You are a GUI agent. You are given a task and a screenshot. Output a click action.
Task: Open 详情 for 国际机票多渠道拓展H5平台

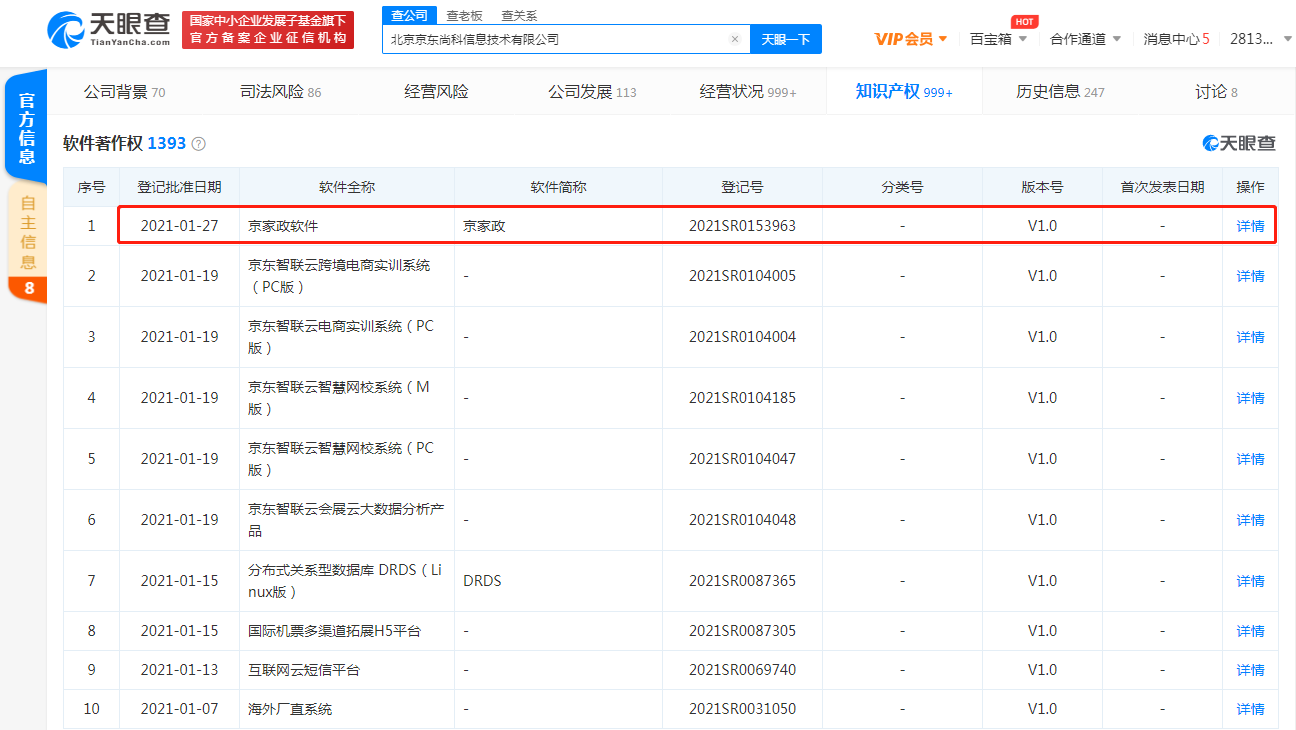[x=1250, y=631]
